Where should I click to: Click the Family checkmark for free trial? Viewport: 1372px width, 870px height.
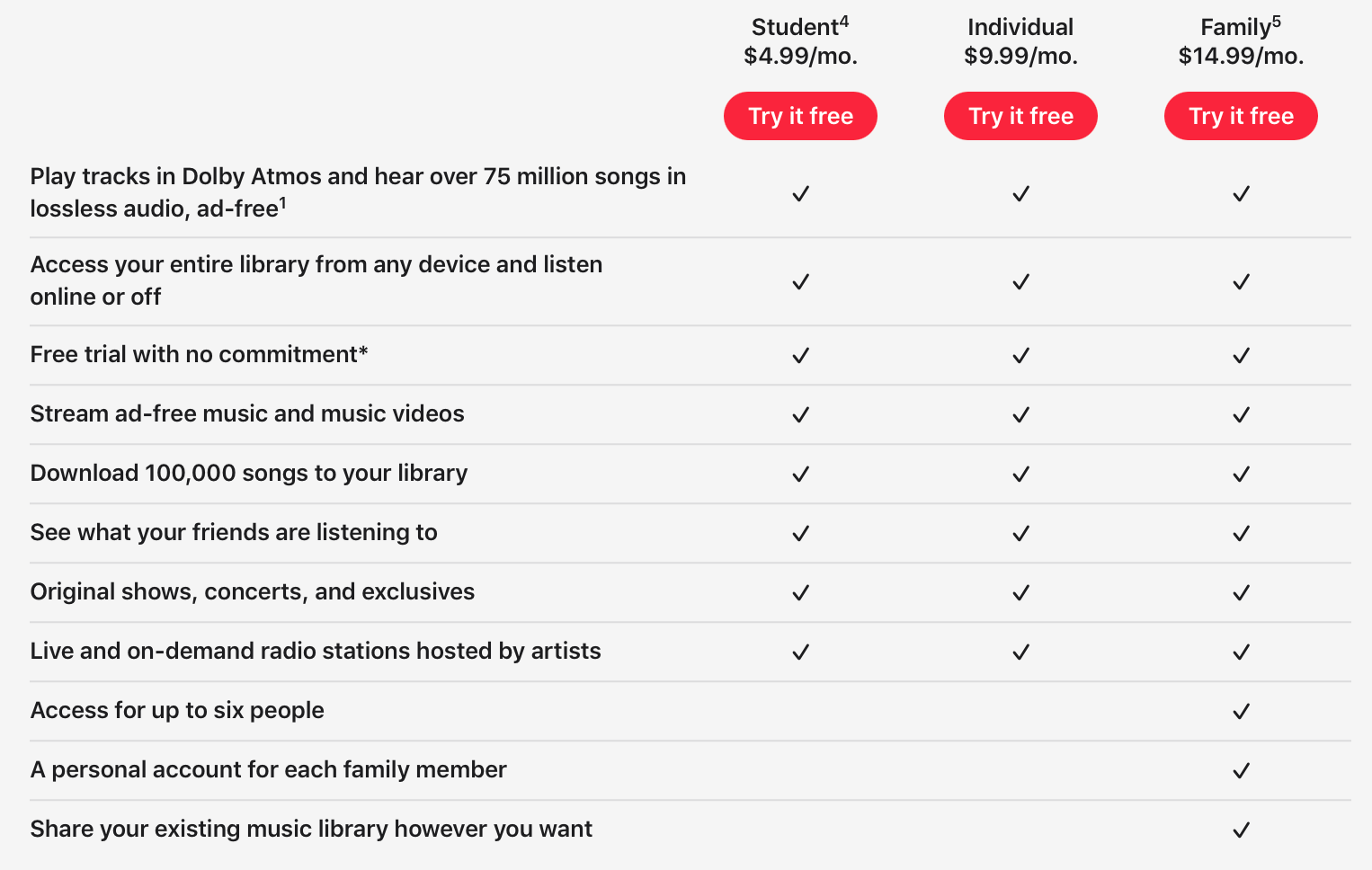(1241, 355)
